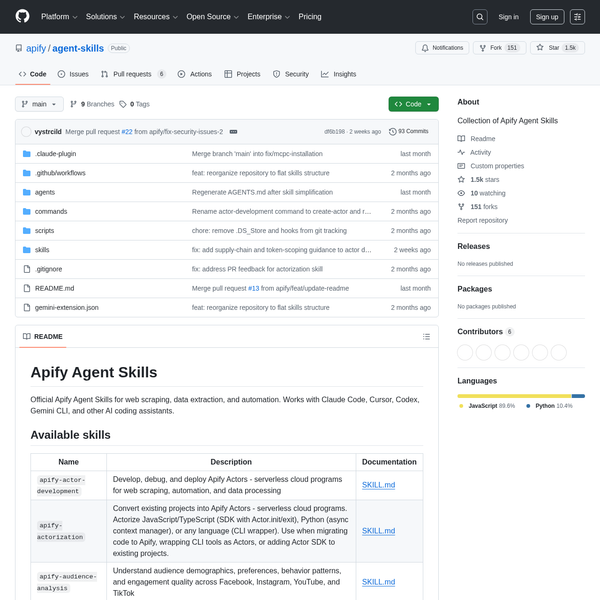Open SKILL.md for apify-actor-development
600x600 pixels.
pos(378,485)
